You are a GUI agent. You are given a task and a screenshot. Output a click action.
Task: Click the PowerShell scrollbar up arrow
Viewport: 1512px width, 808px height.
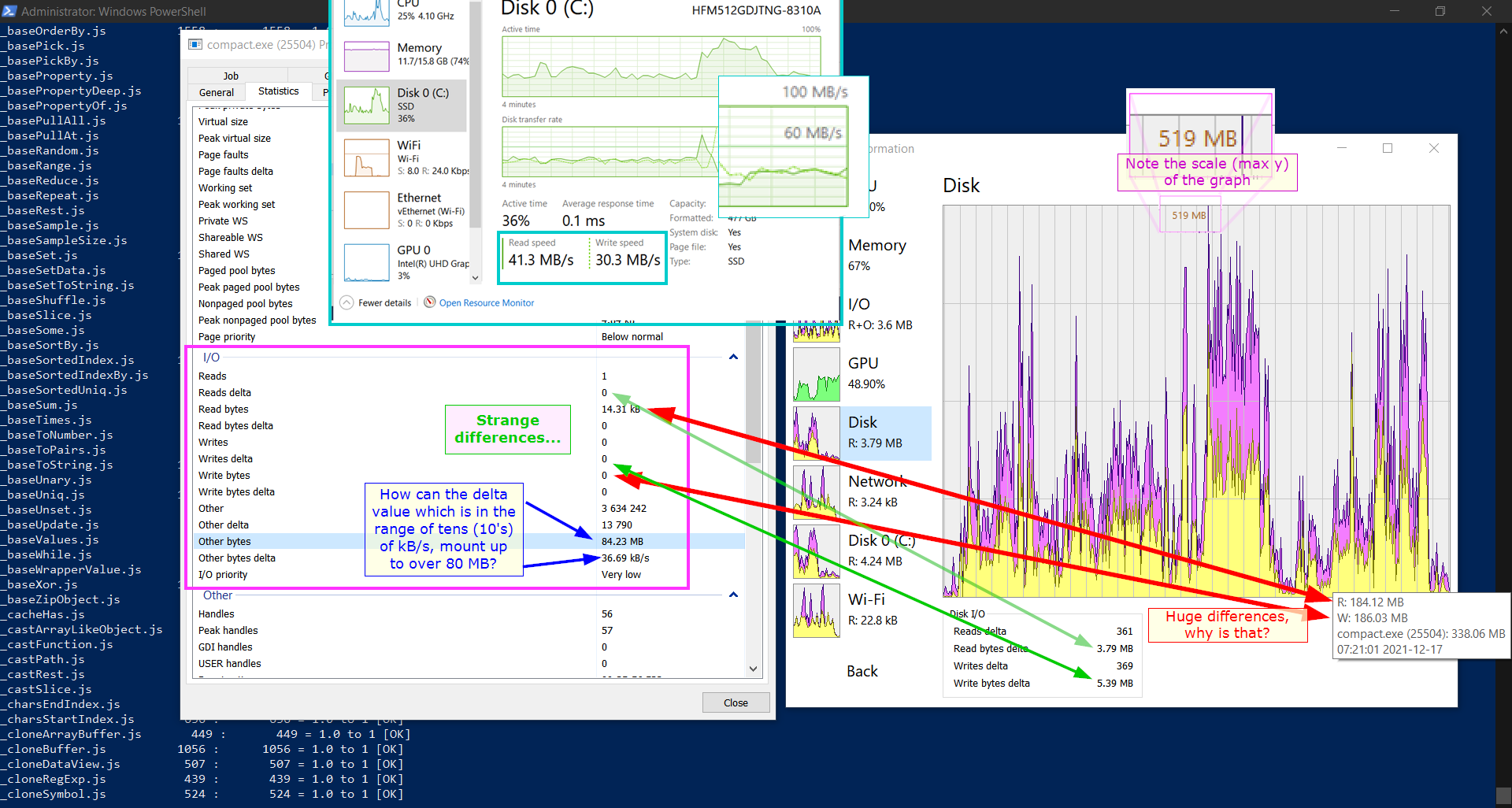point(1503,31)
